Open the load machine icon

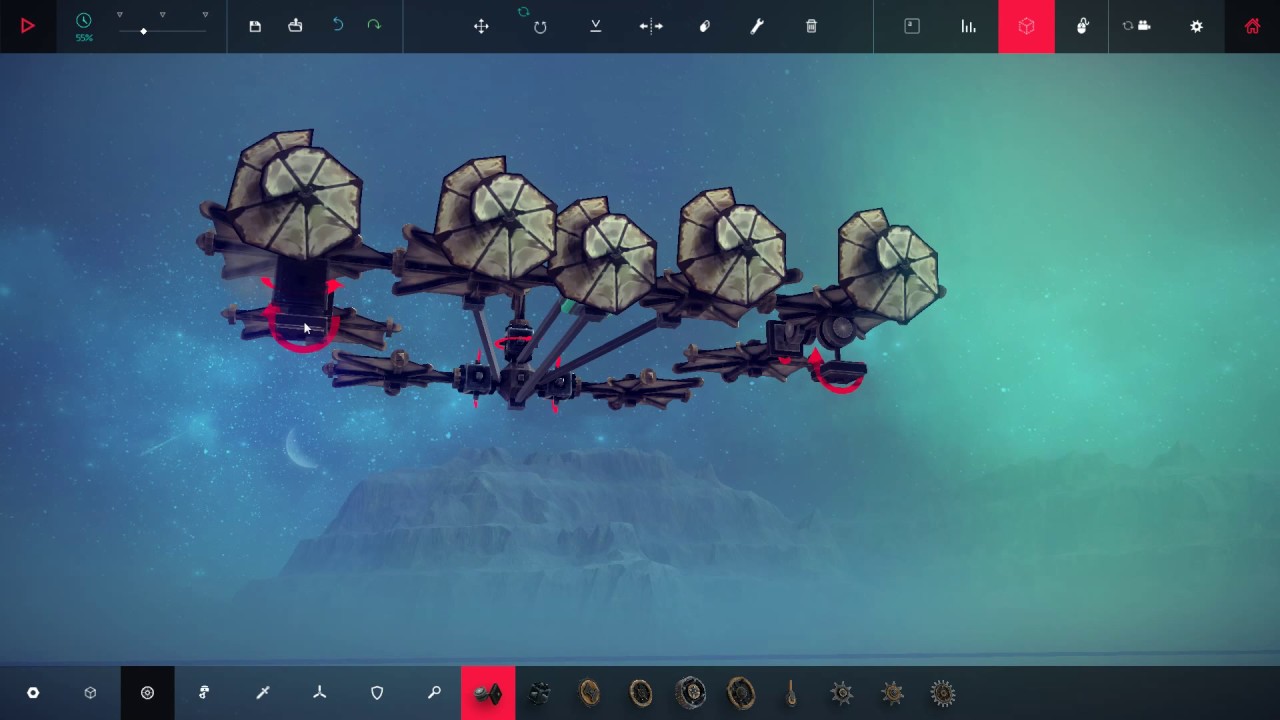click(295, 26)
